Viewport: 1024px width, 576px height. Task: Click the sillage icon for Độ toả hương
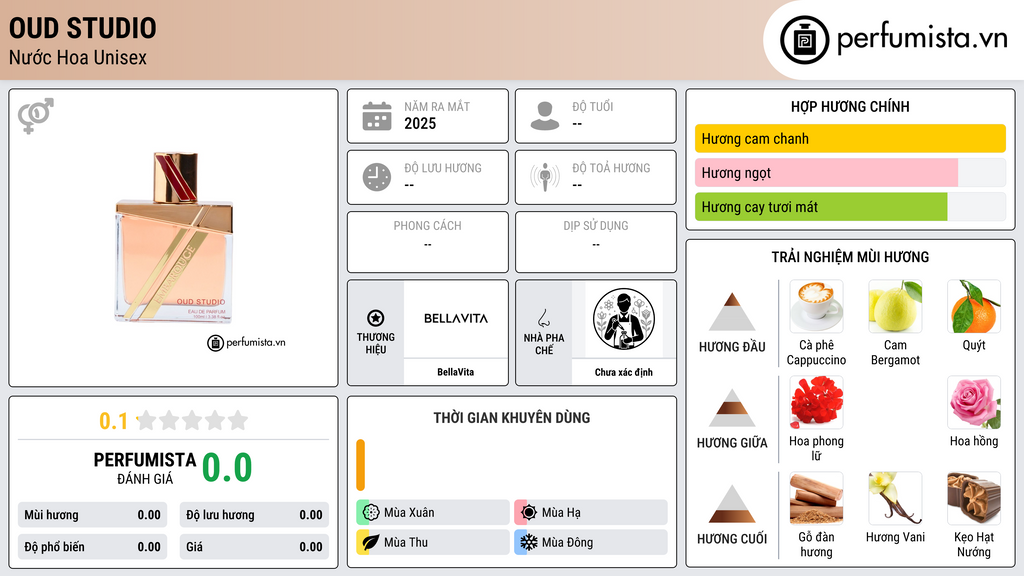[545, 177]
